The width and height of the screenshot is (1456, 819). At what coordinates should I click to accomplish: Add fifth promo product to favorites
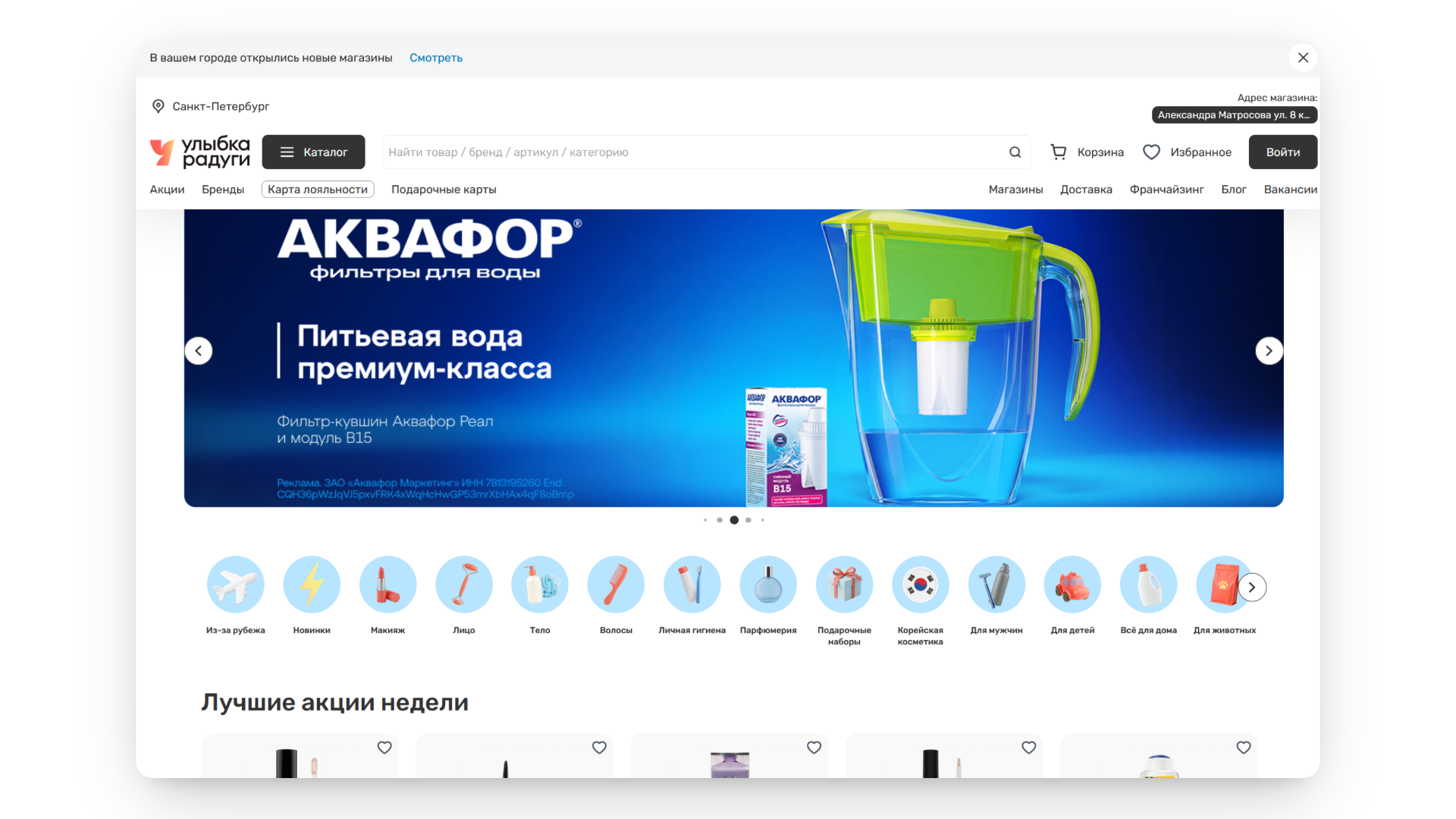click(1244, 748)
